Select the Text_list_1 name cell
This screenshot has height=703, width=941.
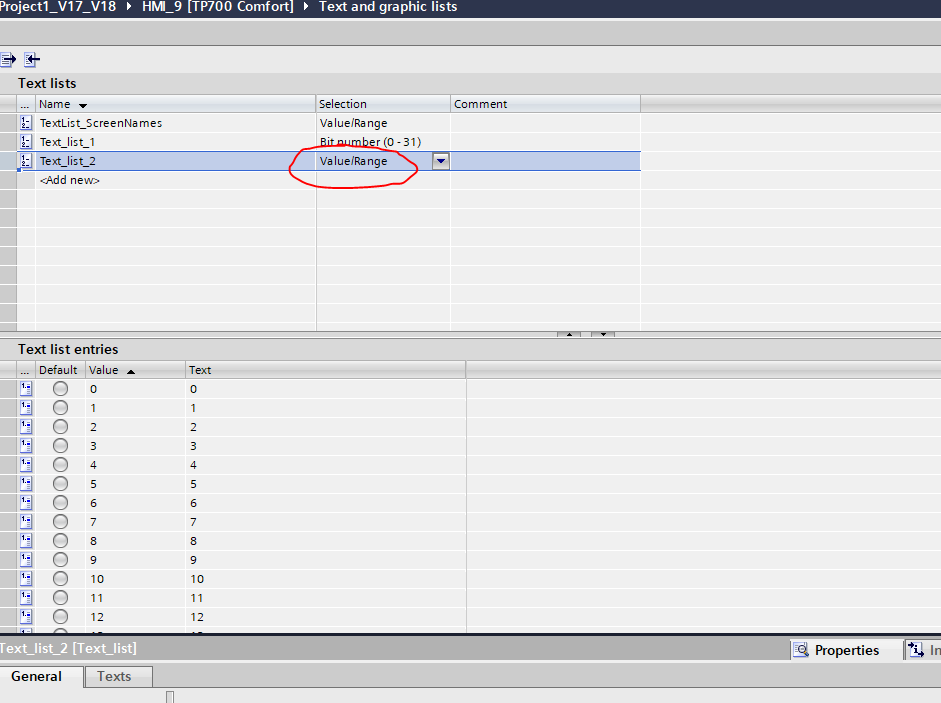(x=176, y=142)
